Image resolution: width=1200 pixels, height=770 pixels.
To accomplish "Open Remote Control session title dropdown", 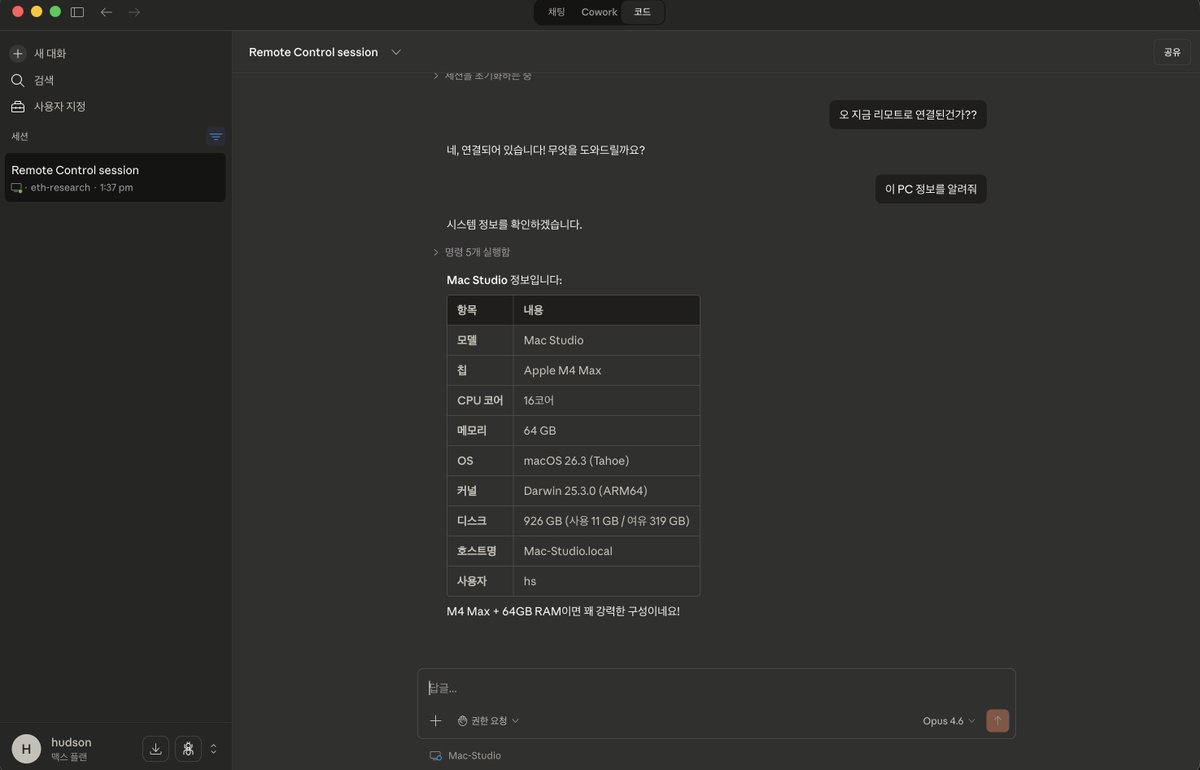I will point(396,52).
